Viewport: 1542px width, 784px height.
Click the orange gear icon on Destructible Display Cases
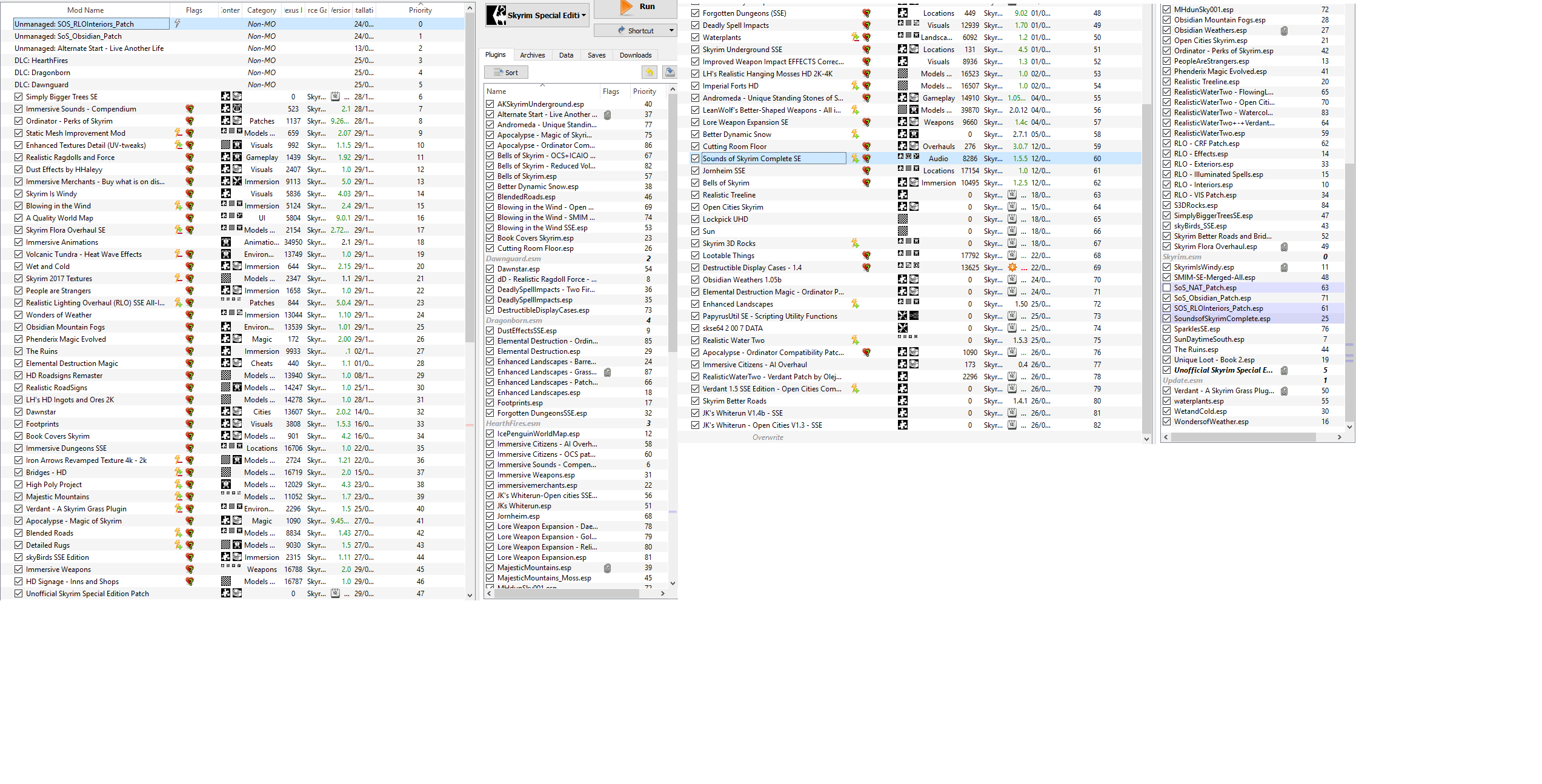click(x=1012, y=268)
